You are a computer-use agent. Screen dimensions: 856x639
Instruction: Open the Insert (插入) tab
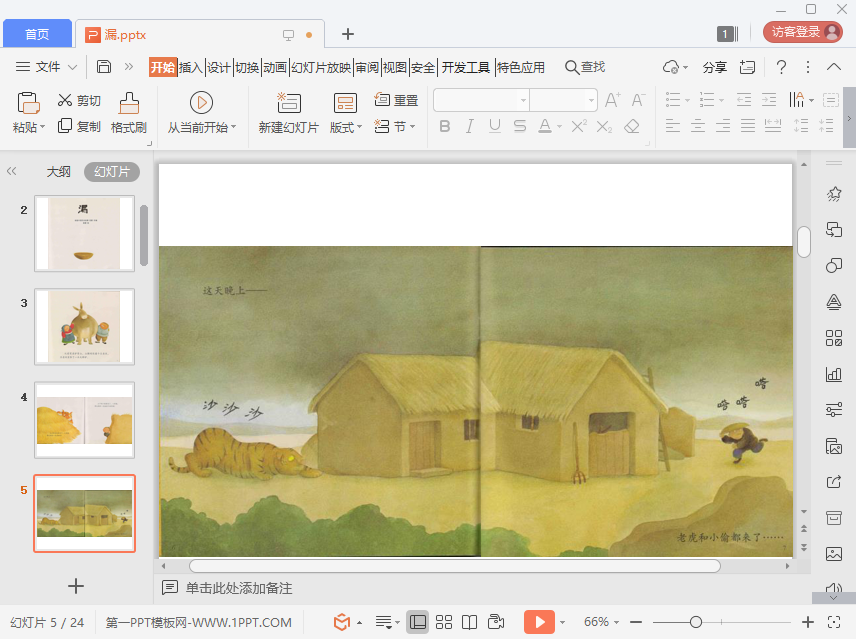191,67
